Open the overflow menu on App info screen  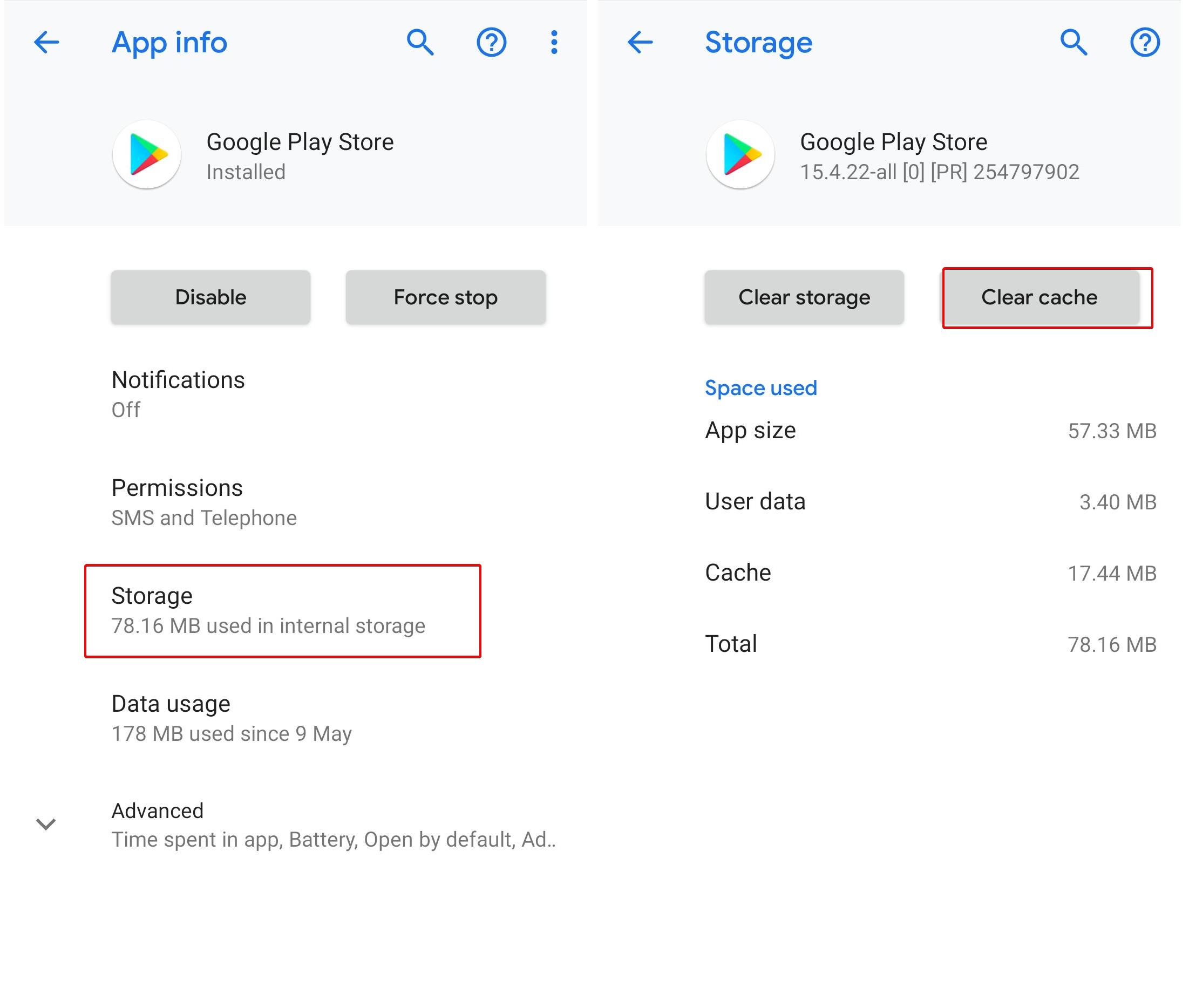(x=553, y=42)
